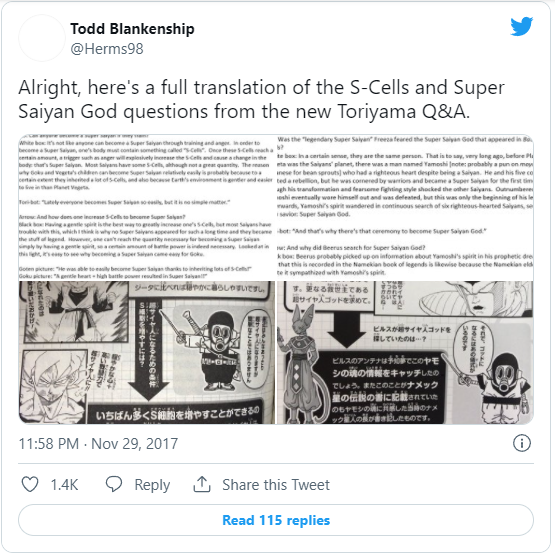Open the manga scan showing Beerus
This screenshot has width=555, height=559.
[x=405, y=353]
